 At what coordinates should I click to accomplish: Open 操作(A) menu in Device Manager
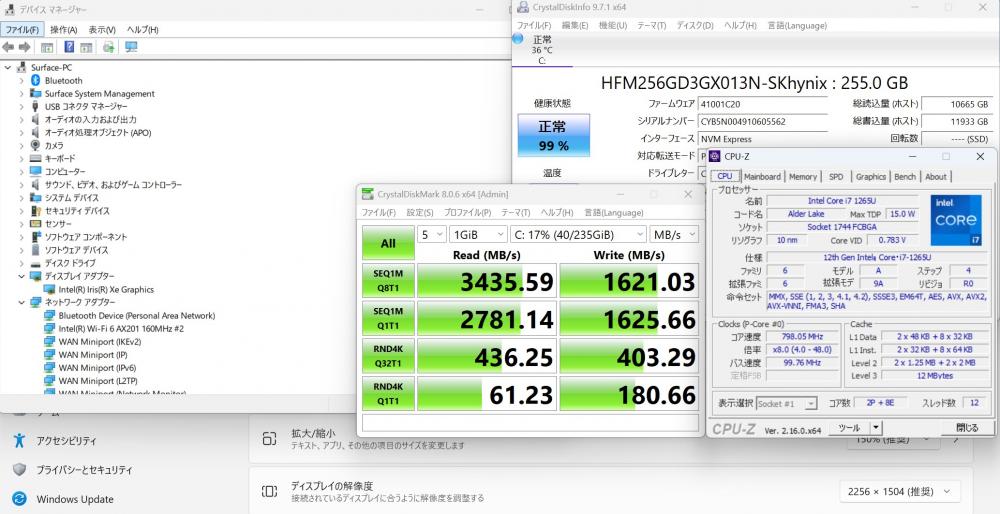tap(64, 30)
